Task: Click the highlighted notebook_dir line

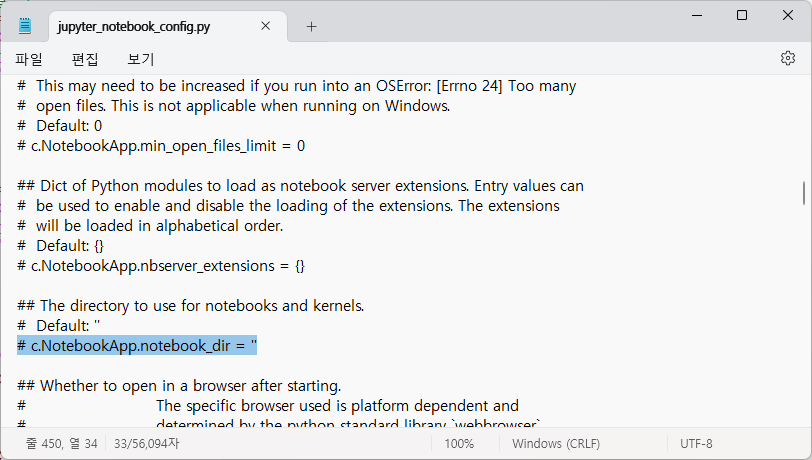Action: (x=137, y=346)
